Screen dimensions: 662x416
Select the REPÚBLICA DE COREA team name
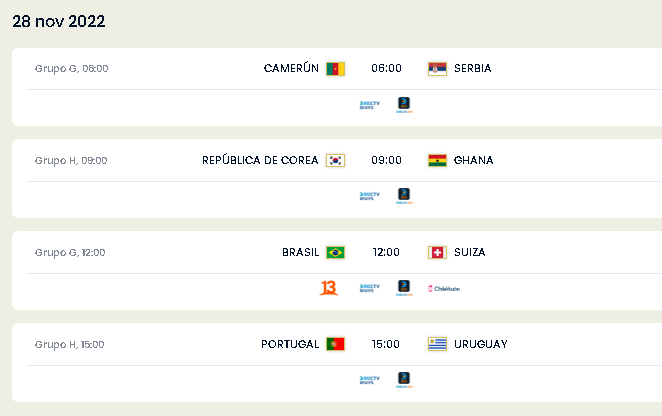[260, 160]
